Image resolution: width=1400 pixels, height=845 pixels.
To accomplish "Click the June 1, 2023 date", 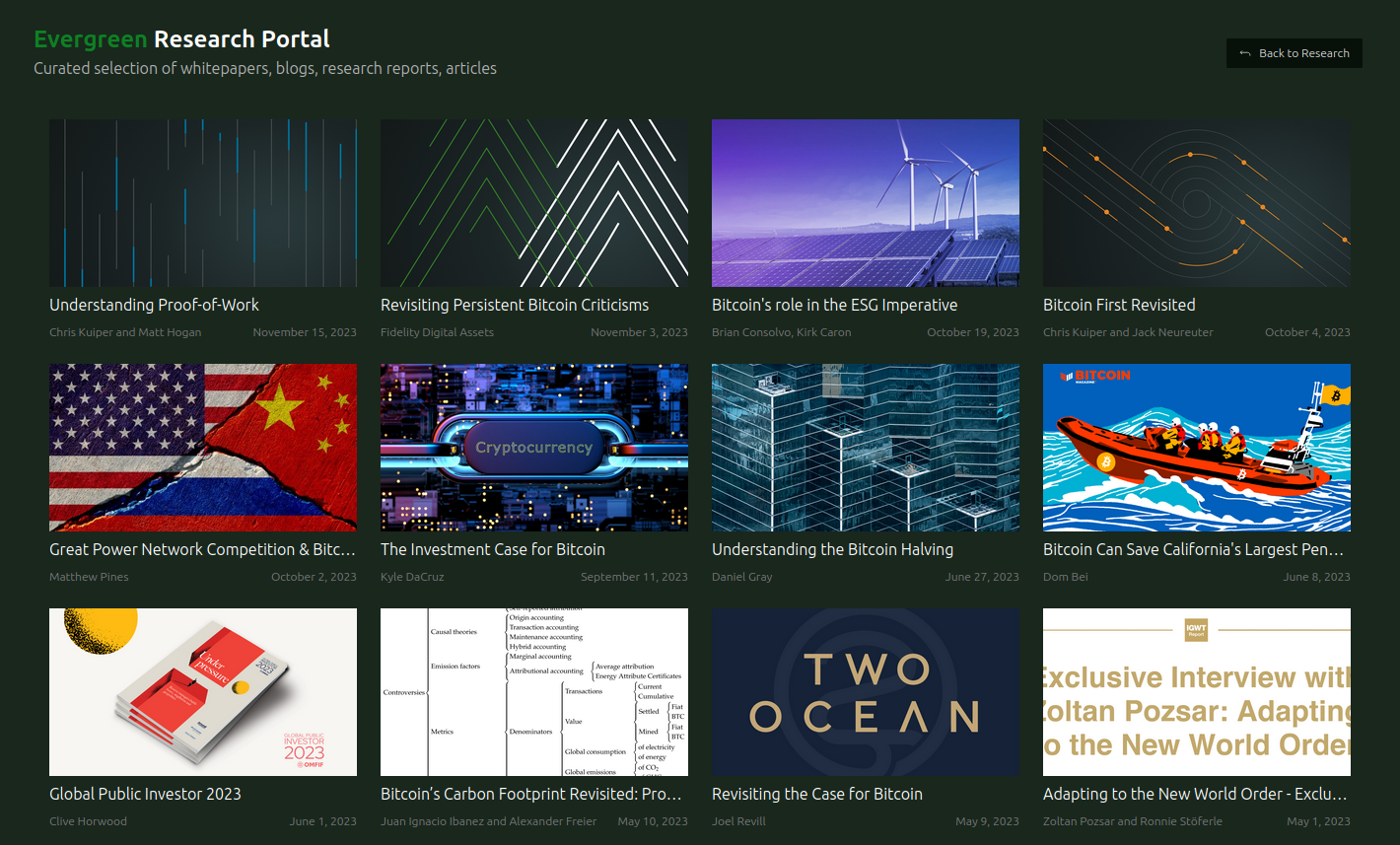I will click(x=323, y=821).
